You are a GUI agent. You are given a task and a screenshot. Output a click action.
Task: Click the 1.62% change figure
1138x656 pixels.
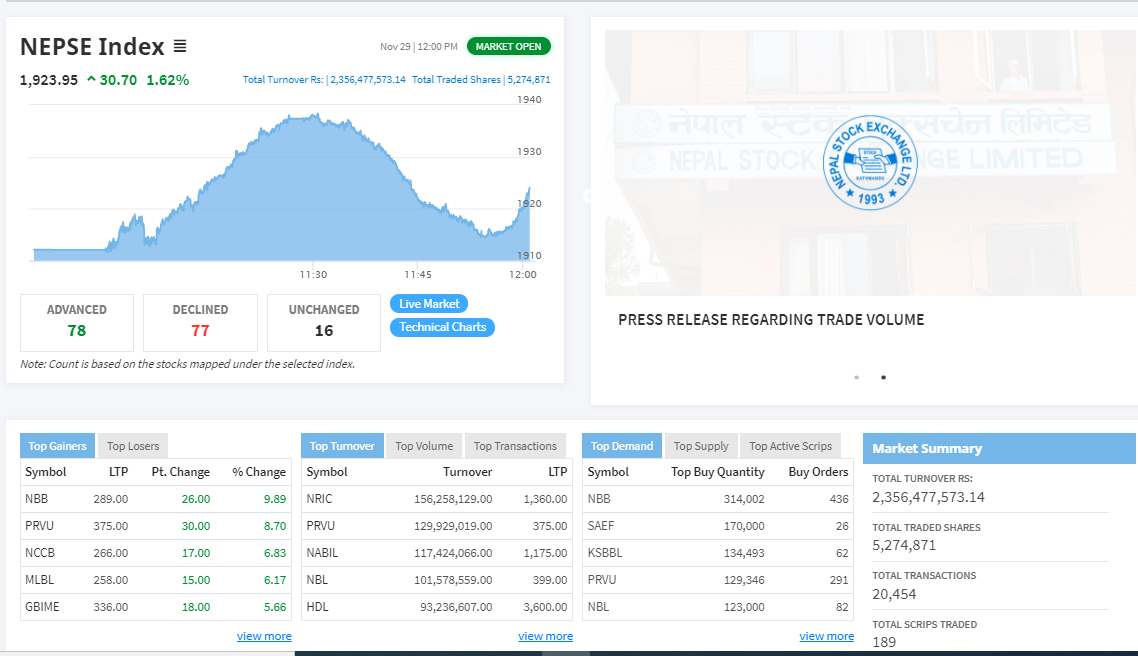[x=168, y=80]
